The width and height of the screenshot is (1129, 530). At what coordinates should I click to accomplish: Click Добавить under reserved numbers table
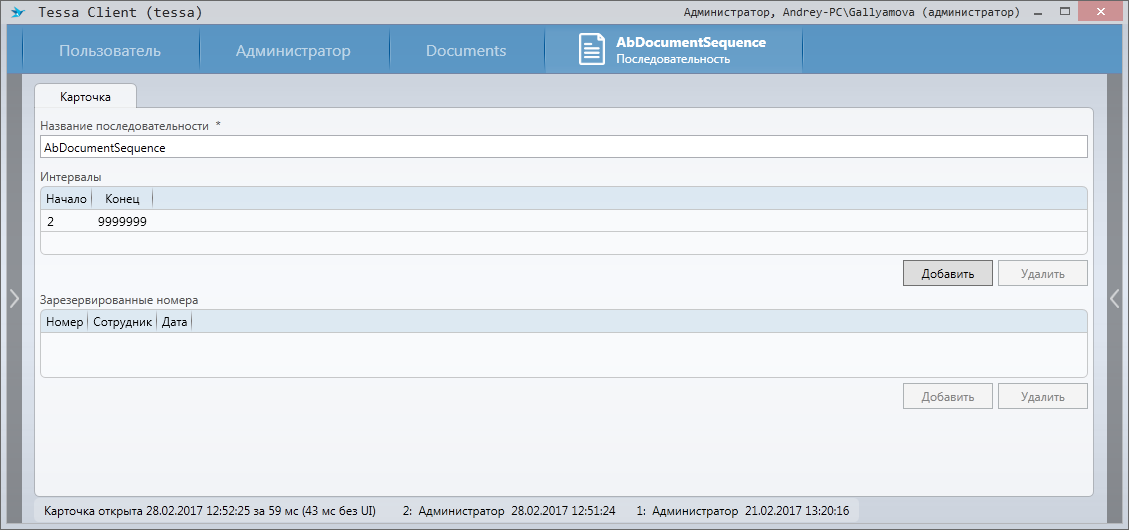(x=947, y=396)
